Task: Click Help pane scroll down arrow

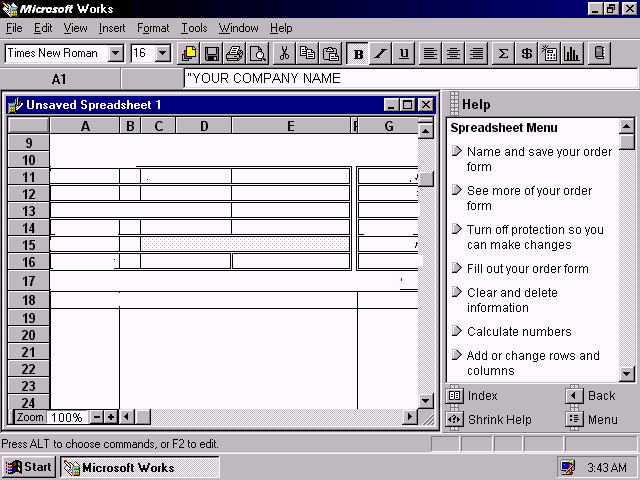Action: (627, 373)
